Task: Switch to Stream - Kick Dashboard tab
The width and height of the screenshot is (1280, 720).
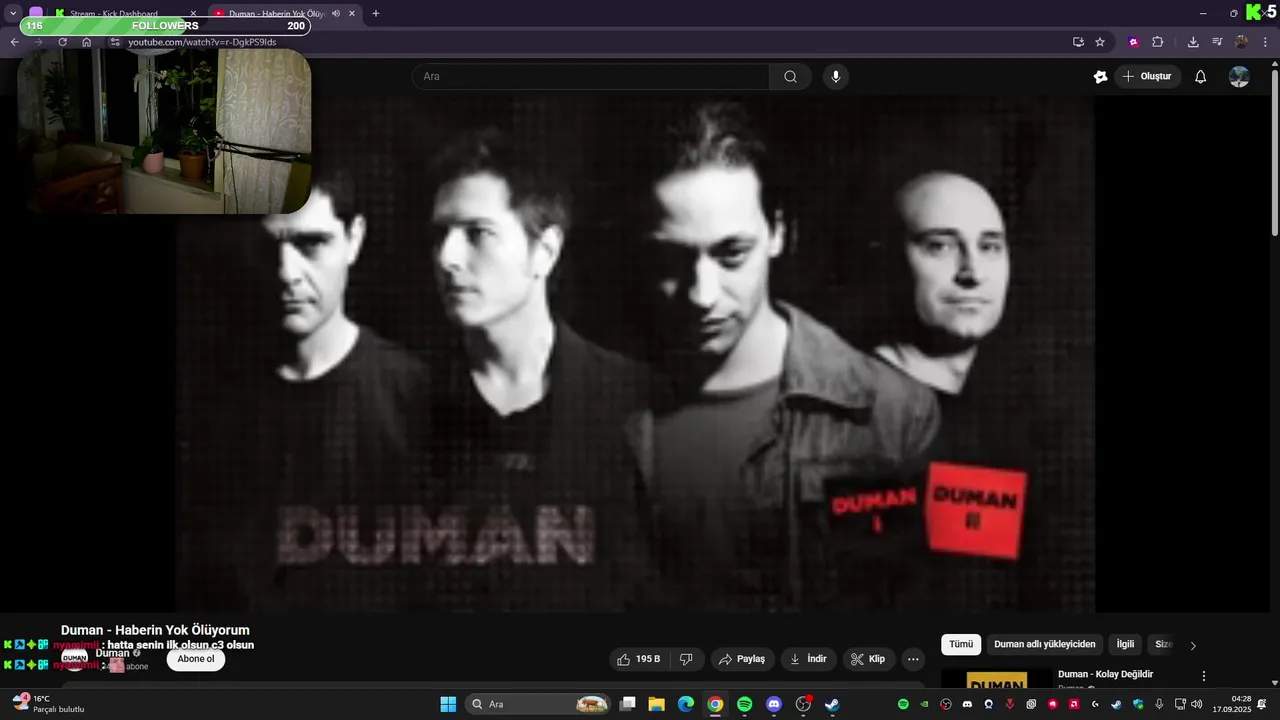Action: click(113, 14)
